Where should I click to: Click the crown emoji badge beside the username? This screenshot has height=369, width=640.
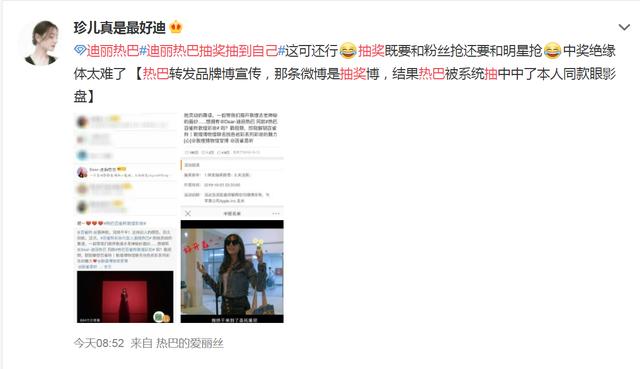(176, 27)
